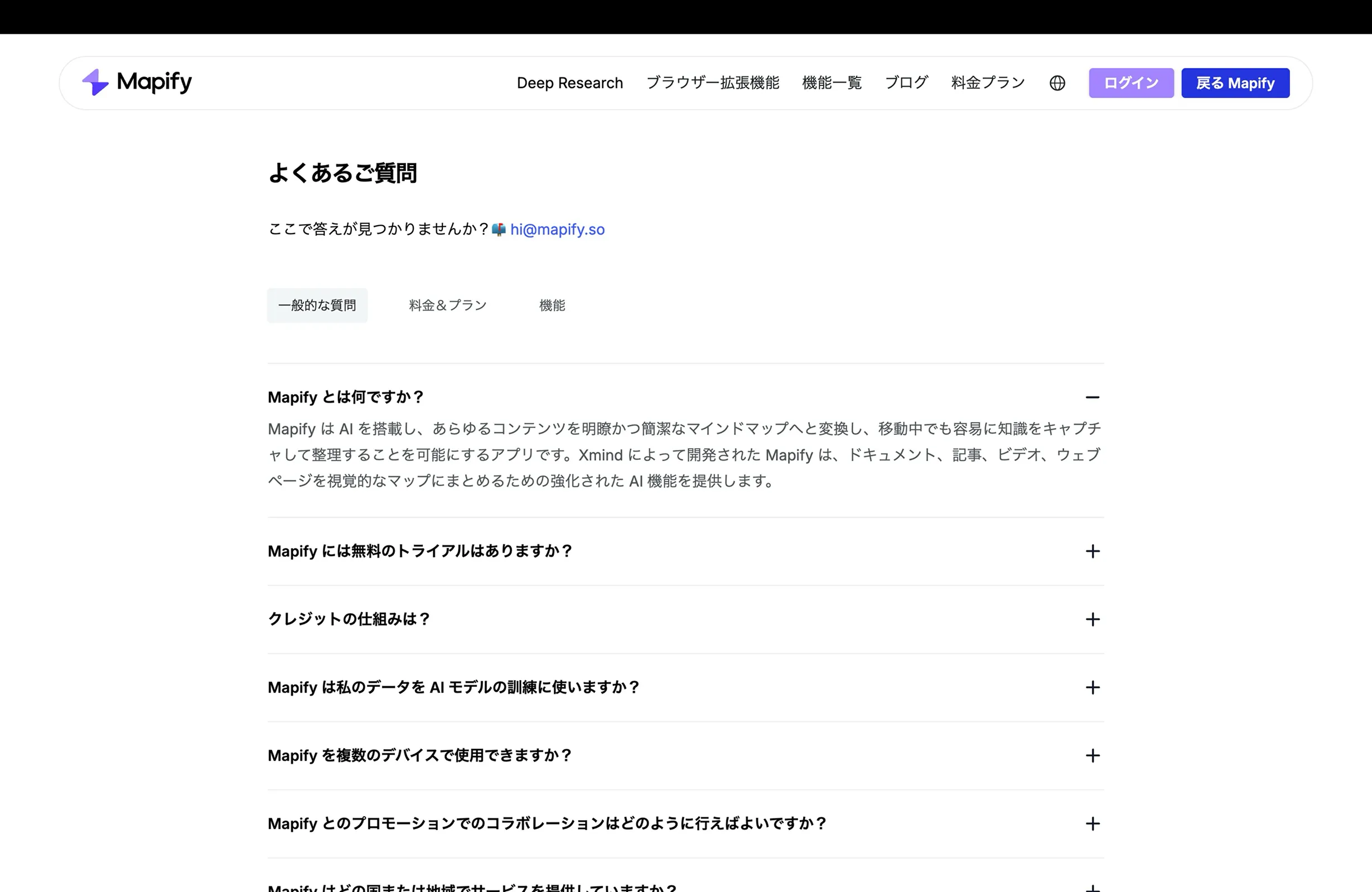
Task: Open the hi@mapify.so email link
Action: tap(558, 229)
